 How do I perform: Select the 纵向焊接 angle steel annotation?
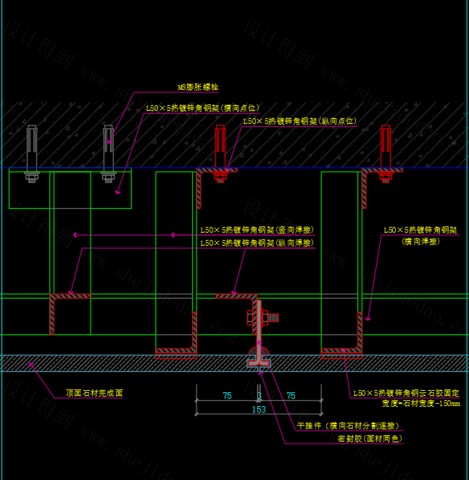(x=257, y=243)
